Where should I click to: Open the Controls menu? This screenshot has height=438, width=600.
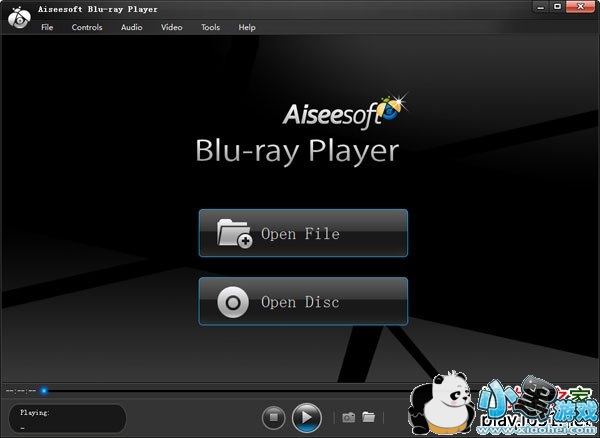(87, 28)
